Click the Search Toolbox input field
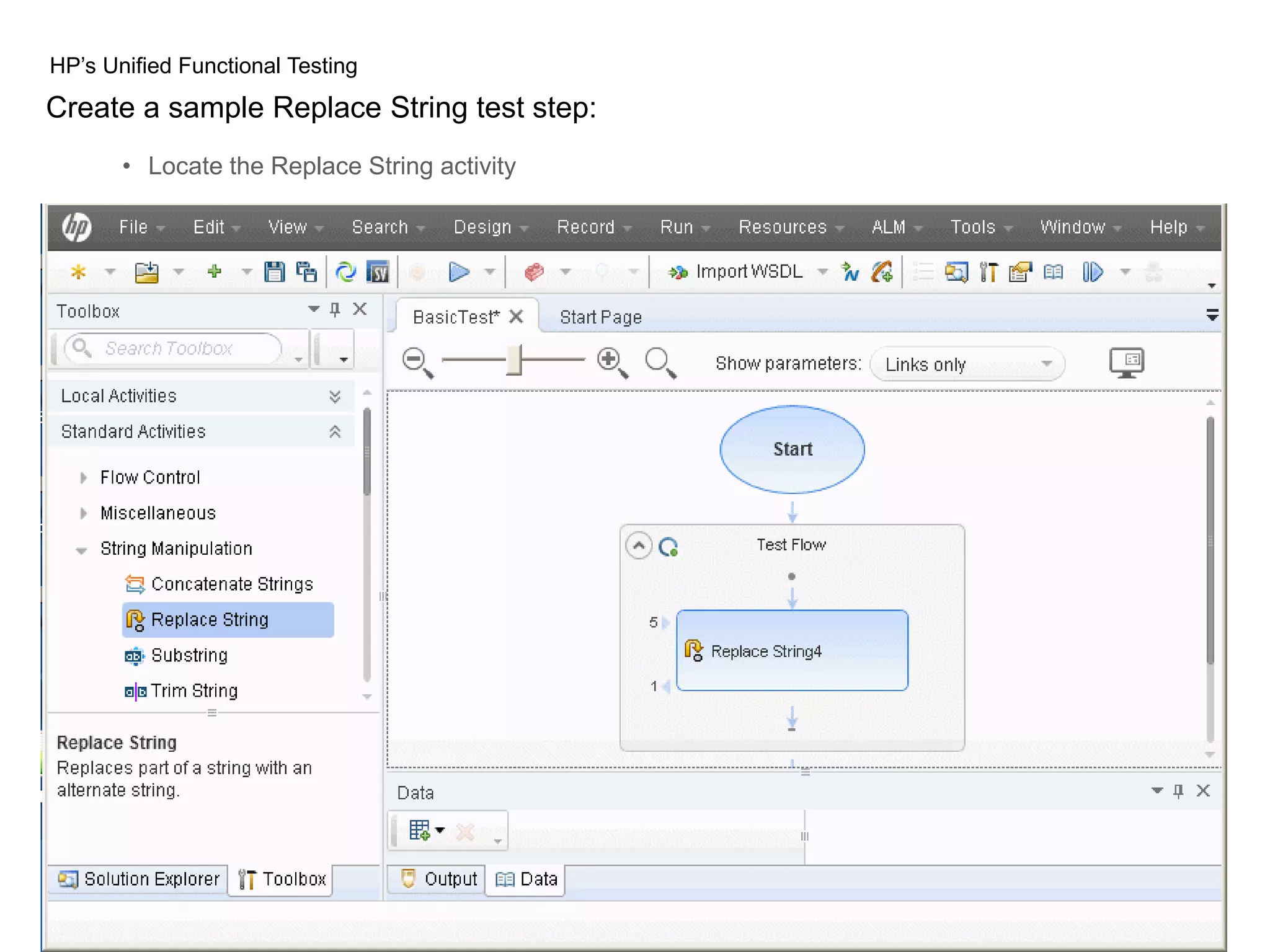Viewport: 1270px width, 952px height. click(173, 349)
